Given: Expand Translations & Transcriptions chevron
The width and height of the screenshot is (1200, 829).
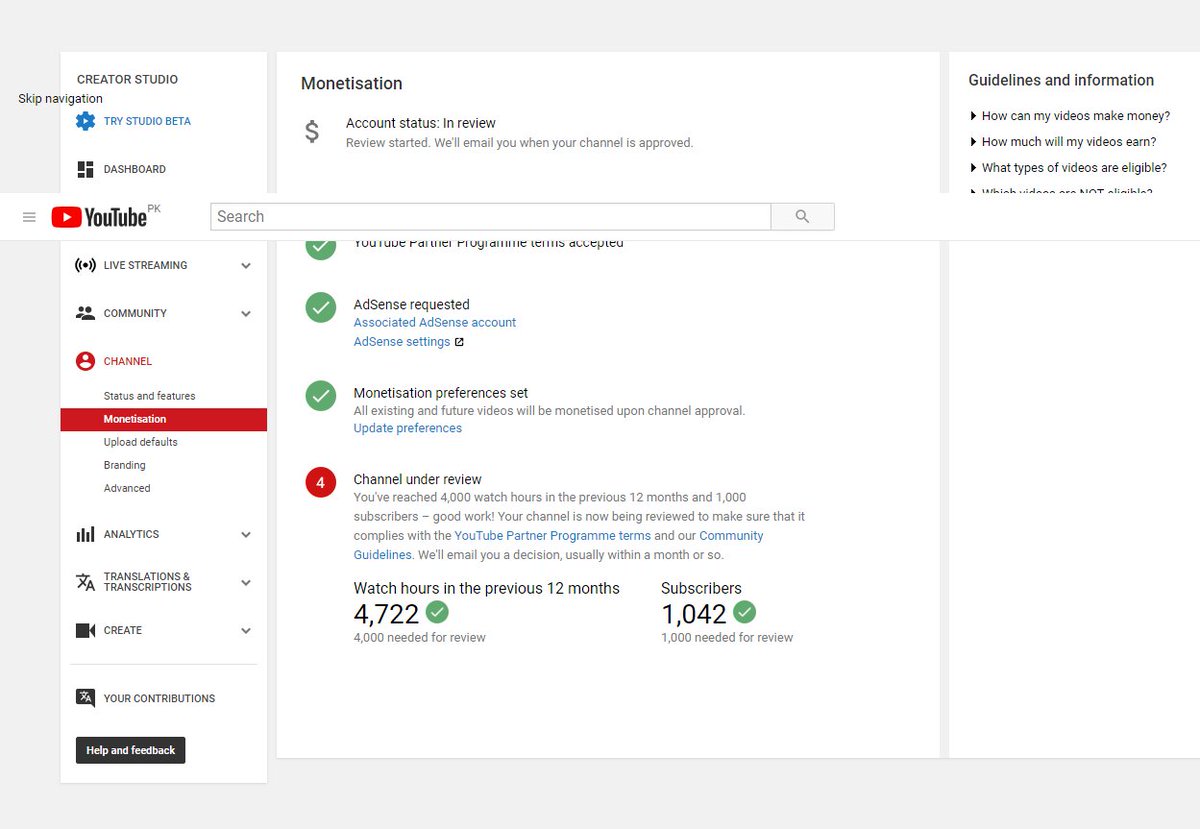Looking at the screenshot, I should [x=246, y=583].
